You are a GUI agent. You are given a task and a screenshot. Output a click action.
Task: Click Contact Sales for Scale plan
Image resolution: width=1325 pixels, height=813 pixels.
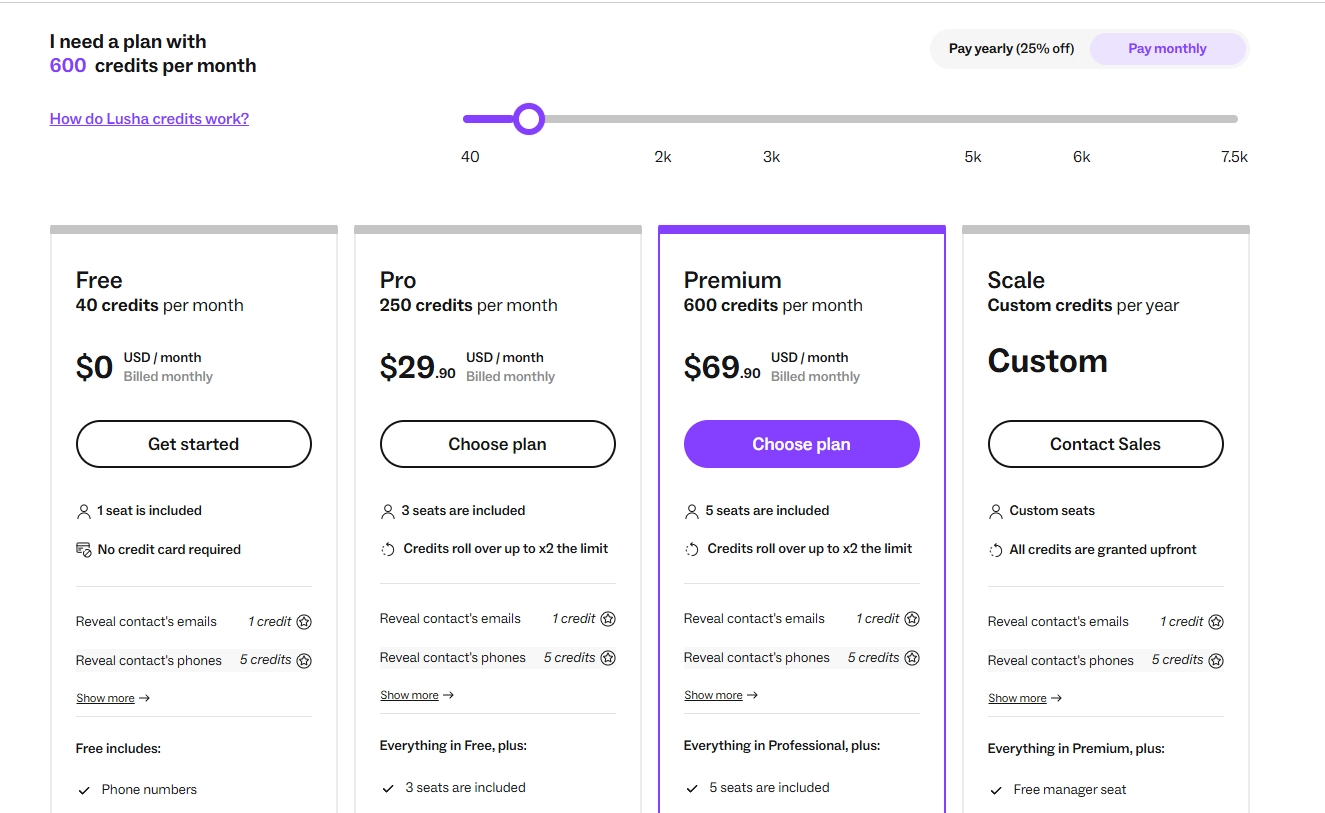coord(1105,444)
